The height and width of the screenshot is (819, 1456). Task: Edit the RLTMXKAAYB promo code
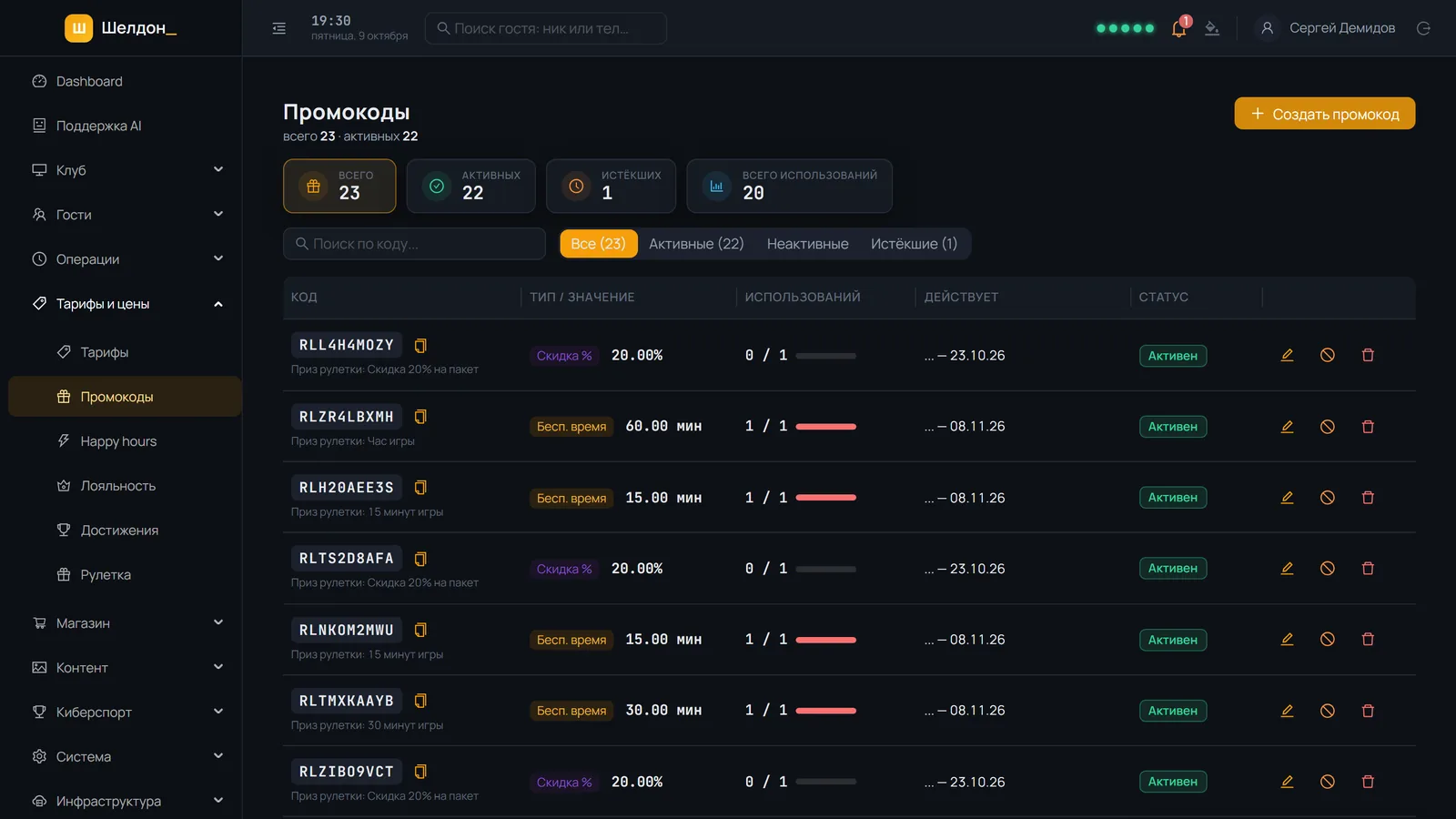tap(1287, 711)
